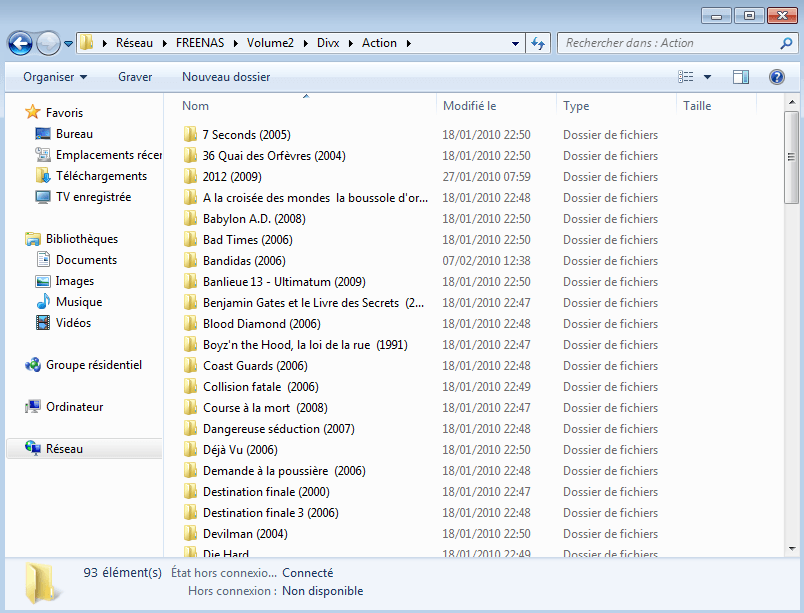
Task: Select the Destination finale 3 (2006) folder
Action: tap(271, 513)
